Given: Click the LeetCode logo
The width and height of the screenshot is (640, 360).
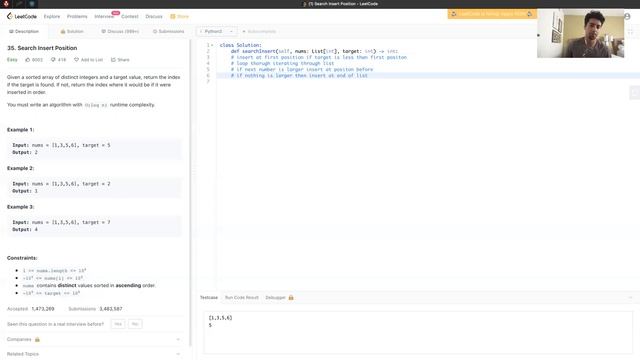Looking at the screenshot, I should tap(22, 16).
